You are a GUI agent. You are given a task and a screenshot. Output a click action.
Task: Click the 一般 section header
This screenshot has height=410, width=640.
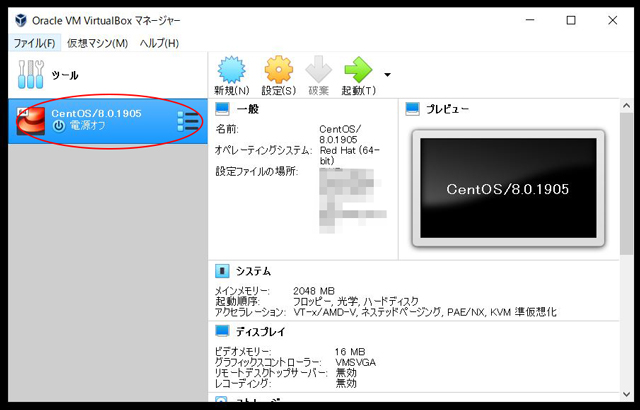coord(247,109)
